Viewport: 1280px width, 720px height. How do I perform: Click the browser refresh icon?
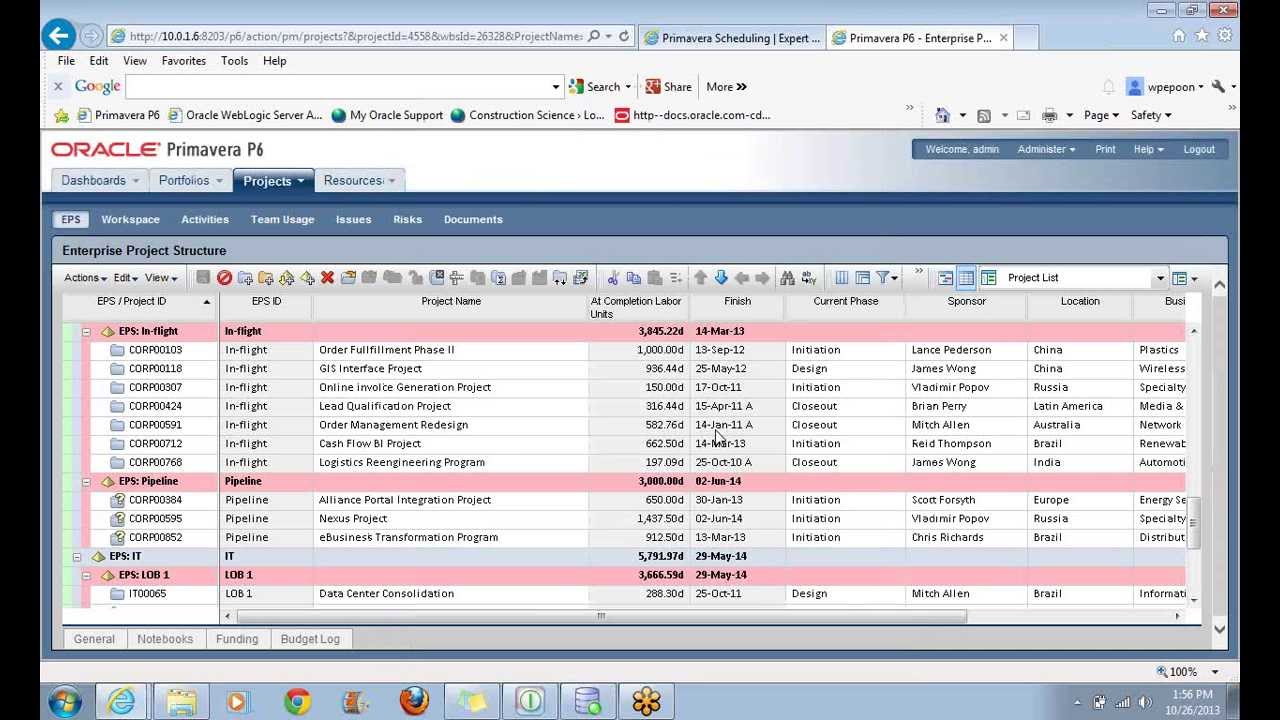[x=624, y=36]
